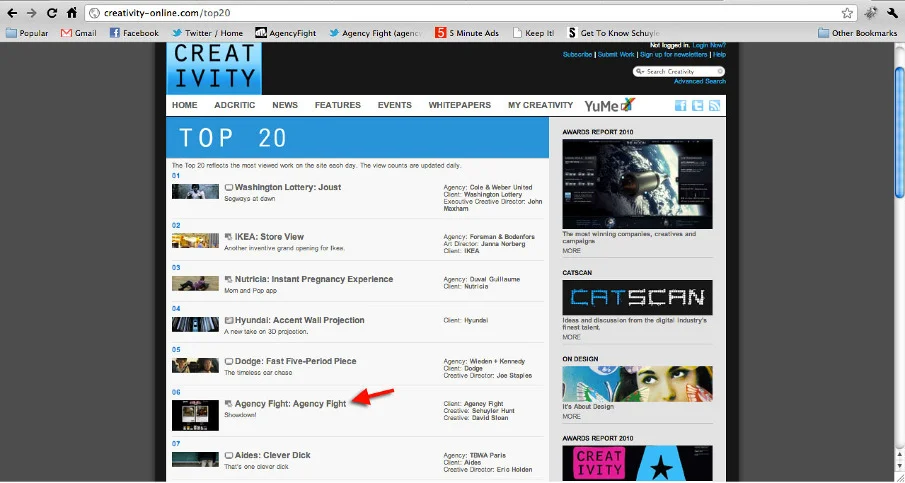Click the RSS feed icon
Image resolution: width=905 pixels, height=483 pixels.
[x=715, y=105]
